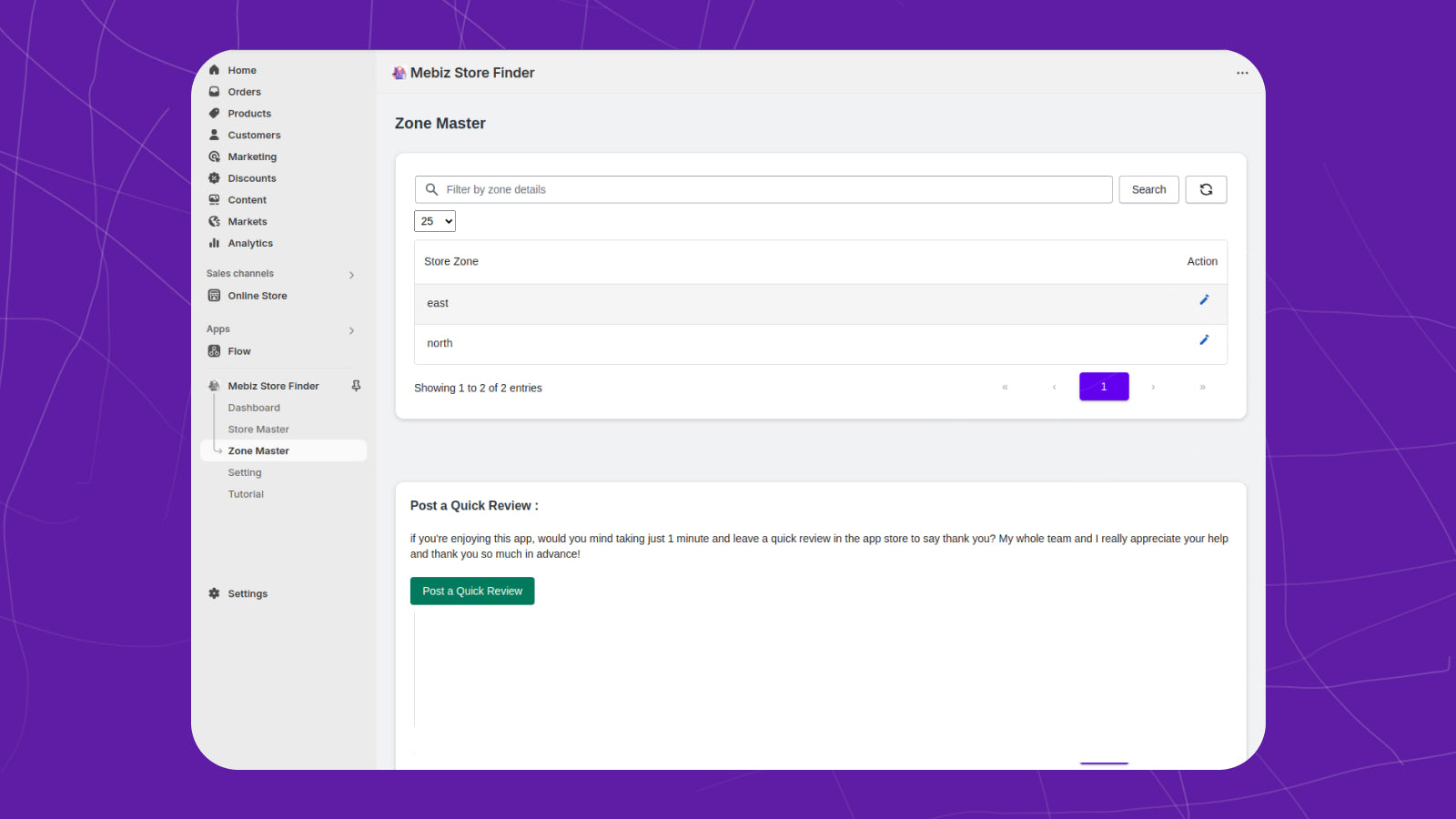Click the Store Zone column header
Viewport: 1456px width, 819px height.
click(451, 261)
